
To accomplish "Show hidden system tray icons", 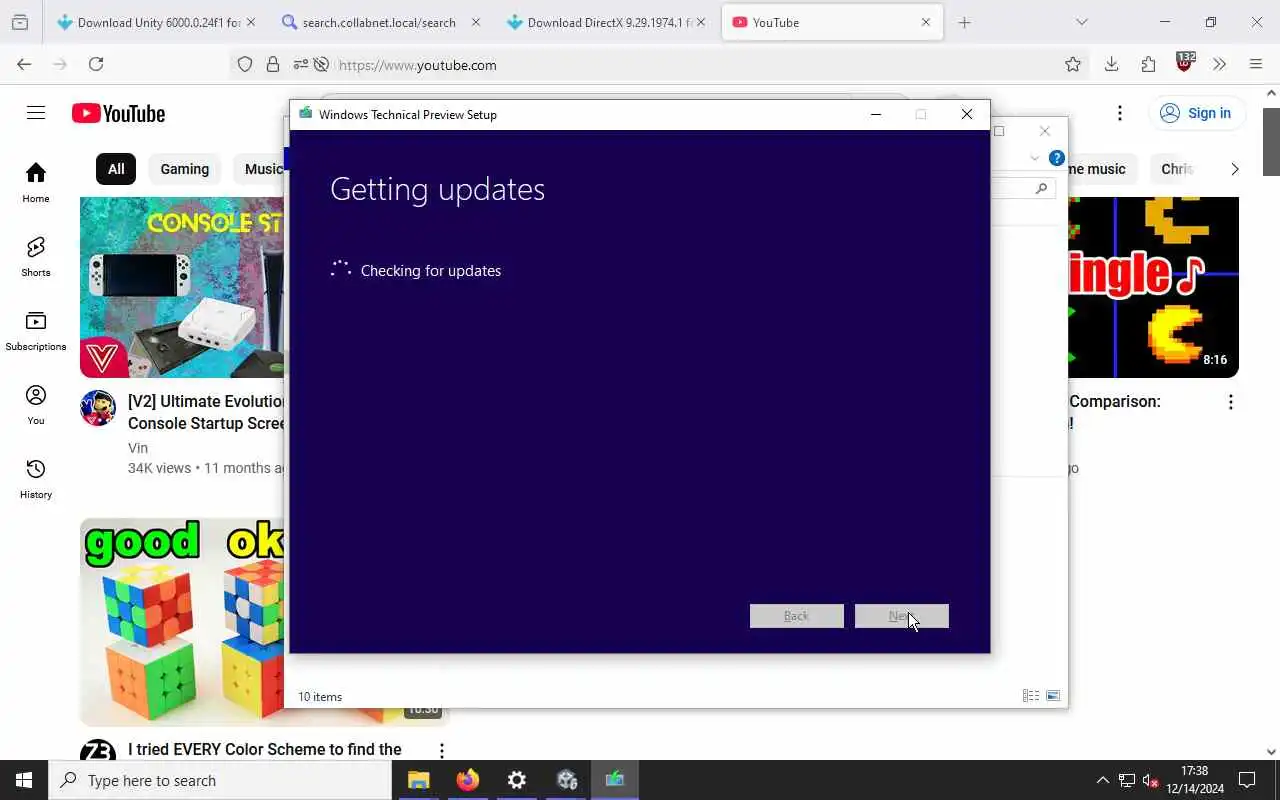I will [x=1103, y=781].
